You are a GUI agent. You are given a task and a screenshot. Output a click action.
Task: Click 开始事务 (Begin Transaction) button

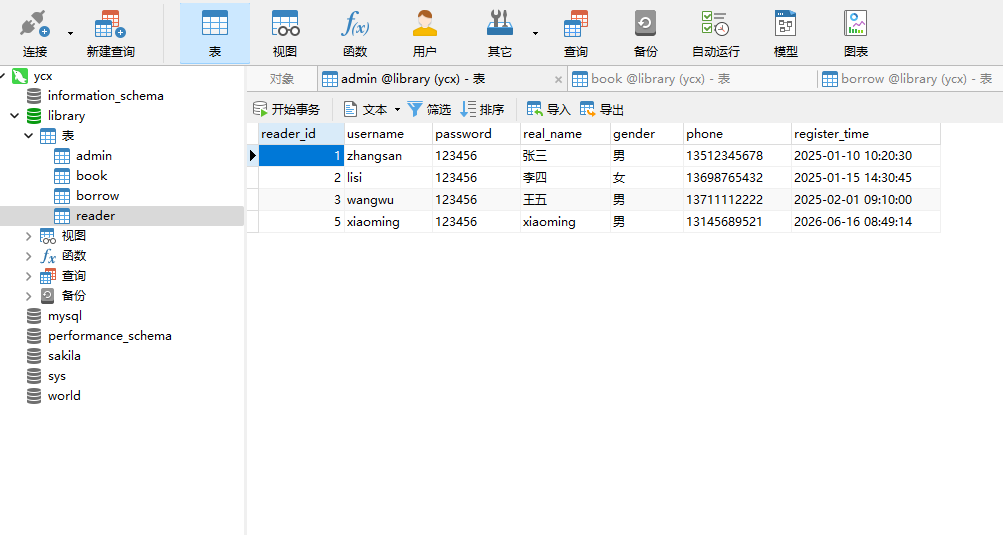tap(286, 109)
